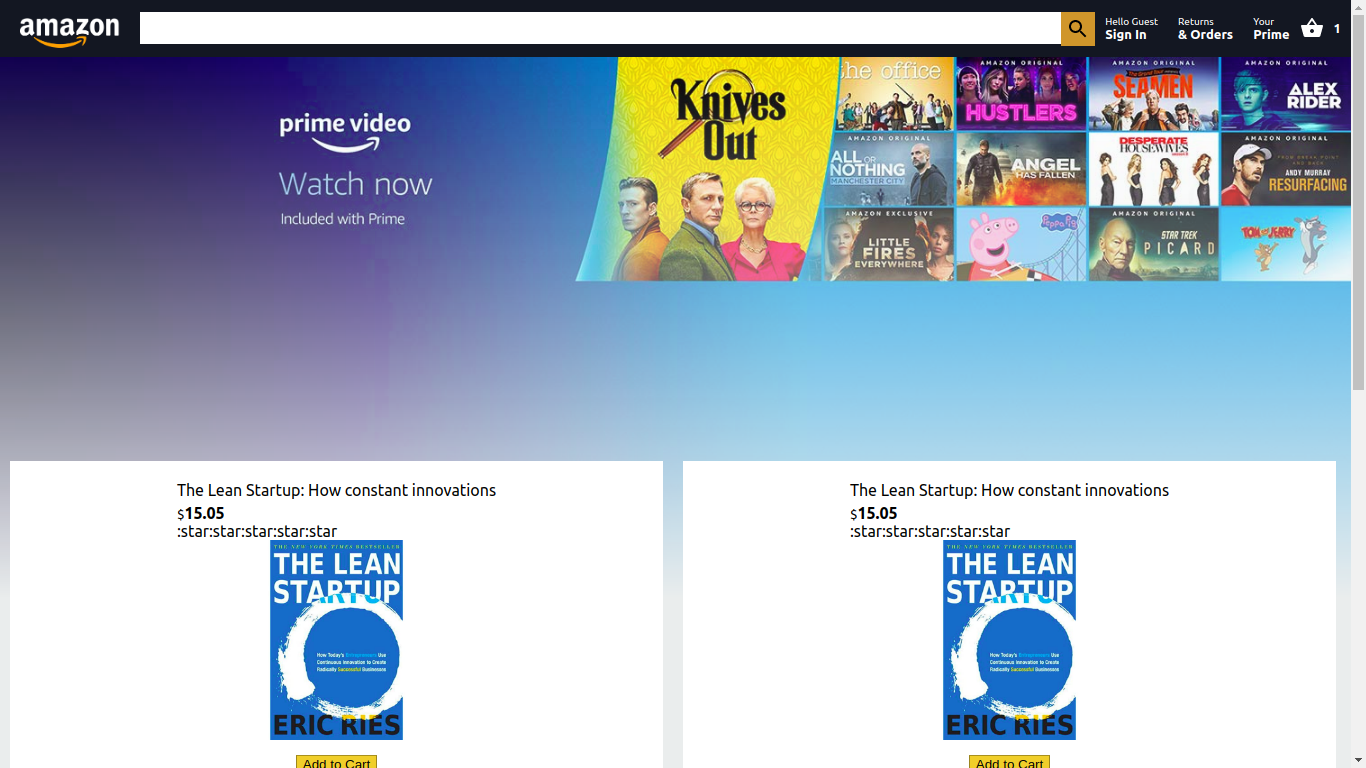The height and width of the screenshot is (768, 1366).
Task: Click the left product title text
Action: point(336,490)
